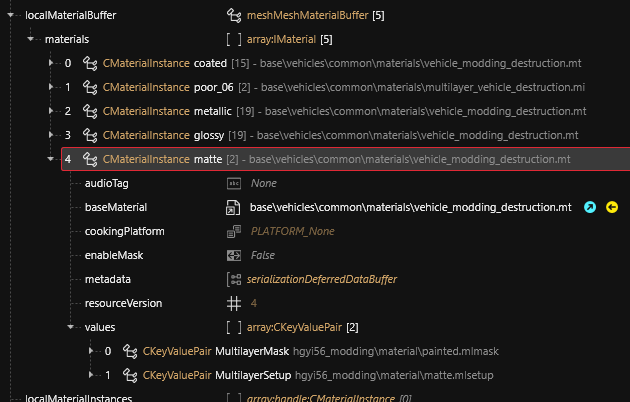Click the blue arrow icon beside baseMaterial path

[590, 208]
